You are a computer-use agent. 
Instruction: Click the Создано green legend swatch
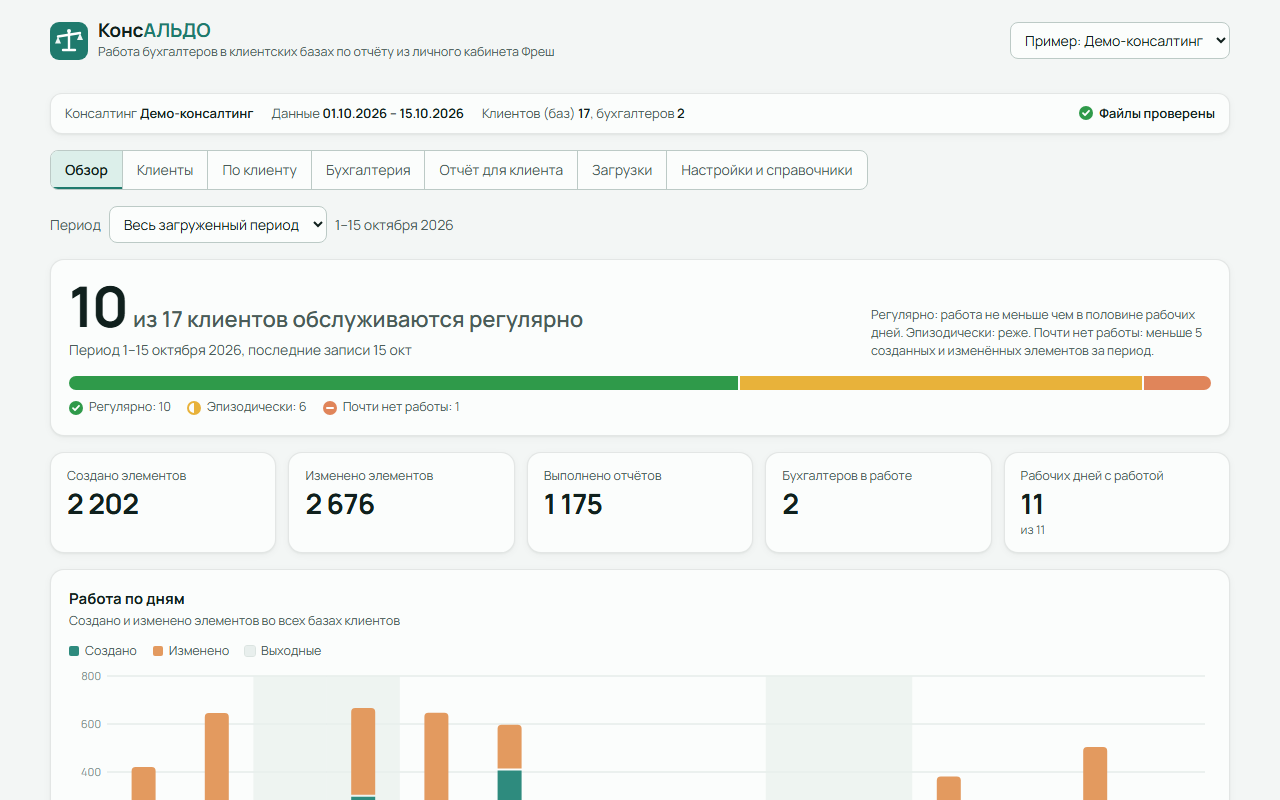coord(74,651)
